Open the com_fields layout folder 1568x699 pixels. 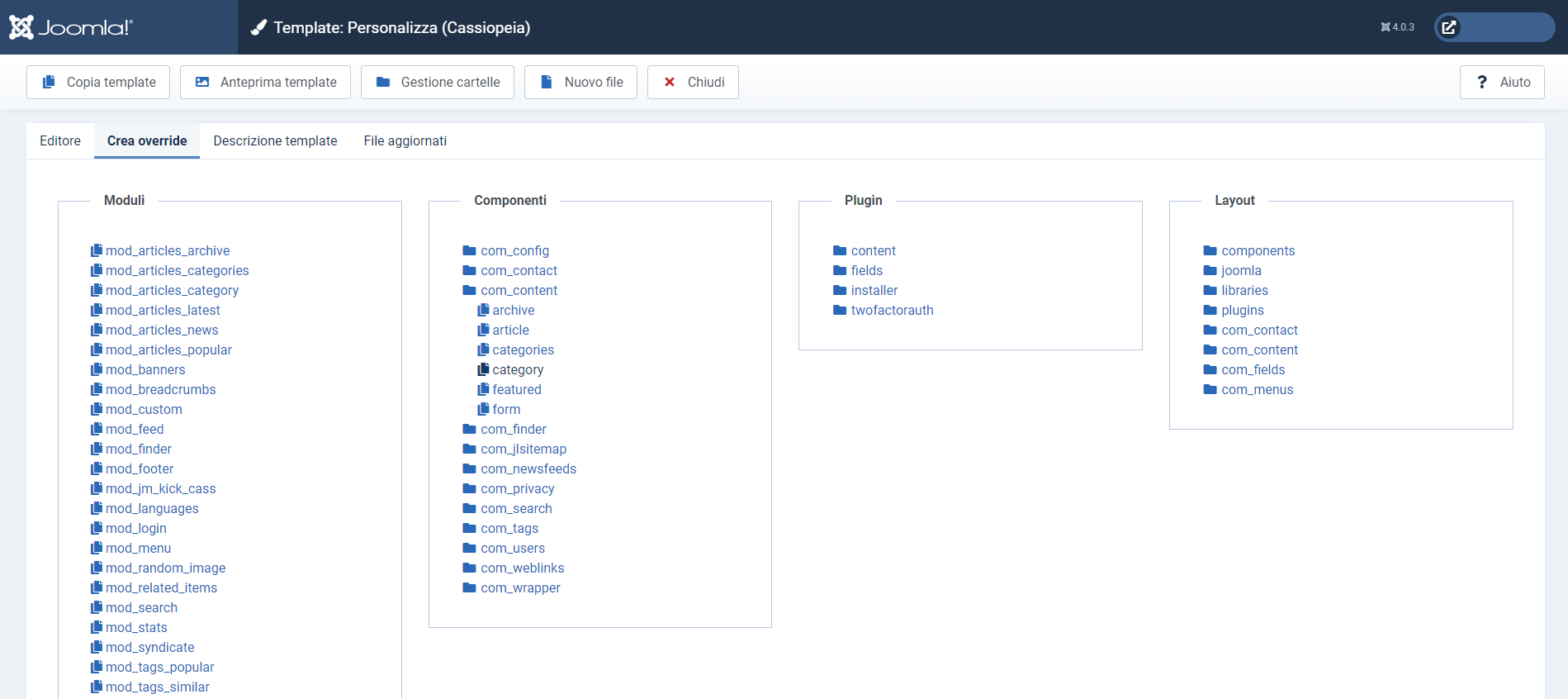pyautogui.click(x=1244, y=369)
